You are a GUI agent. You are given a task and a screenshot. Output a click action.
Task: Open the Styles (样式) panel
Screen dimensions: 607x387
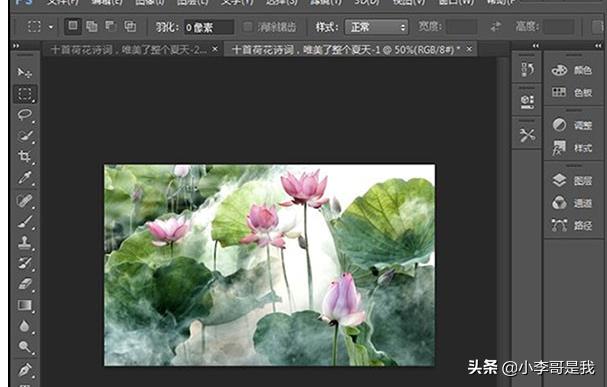pos(572,148)
